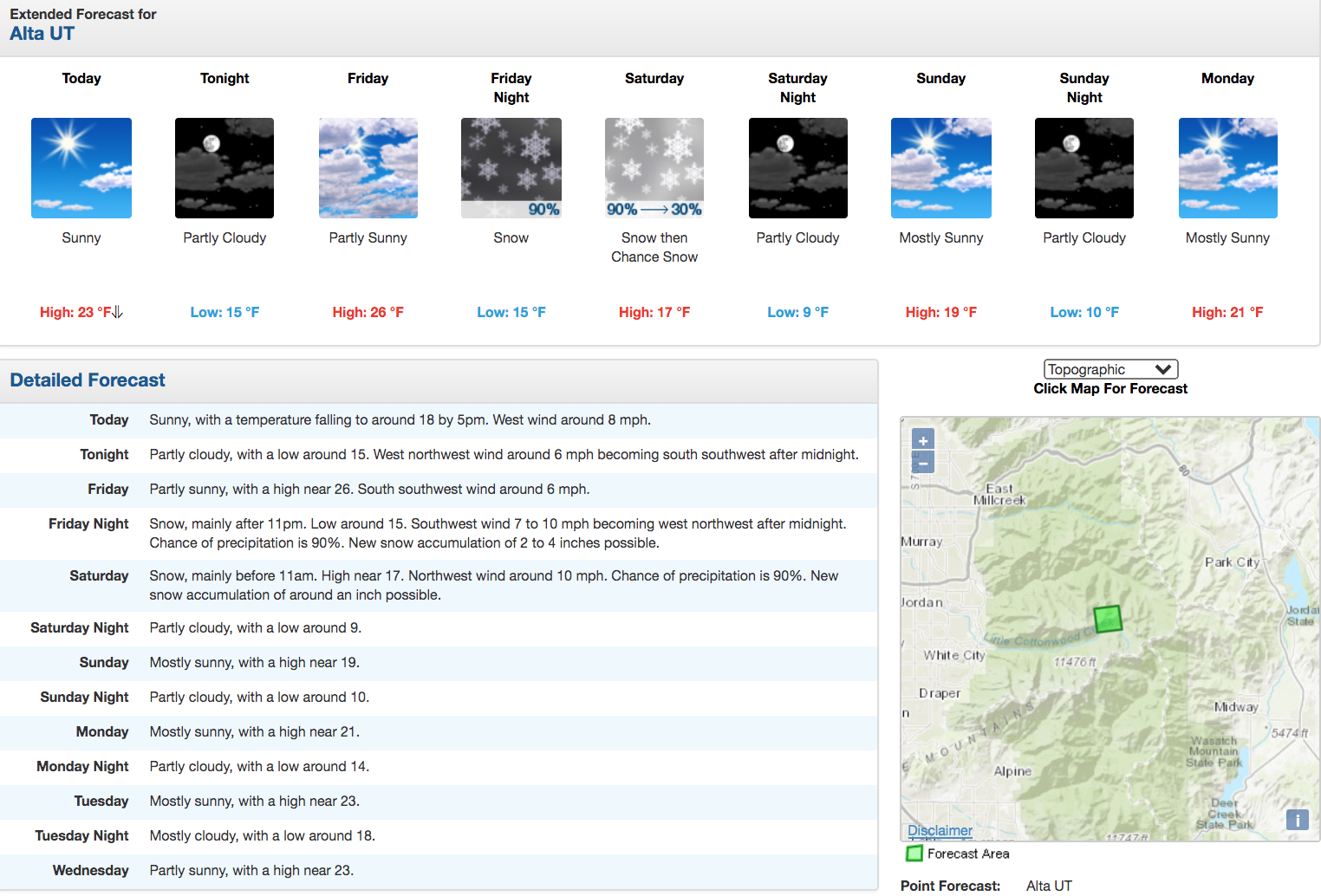Click the Sunday Night partly cloudy icon

click(x=1084, y=168)
